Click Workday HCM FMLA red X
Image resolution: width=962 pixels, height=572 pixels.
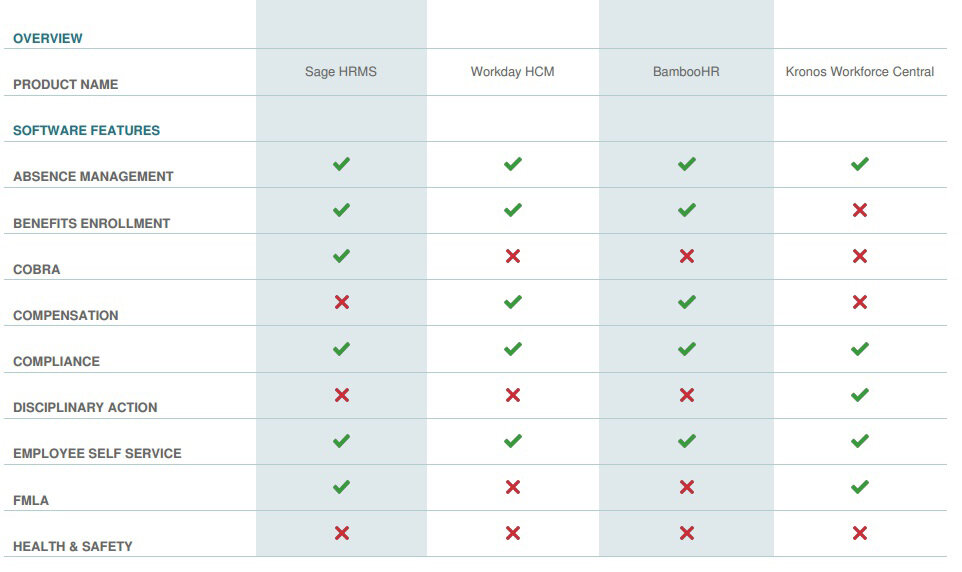tap(513, 487)
